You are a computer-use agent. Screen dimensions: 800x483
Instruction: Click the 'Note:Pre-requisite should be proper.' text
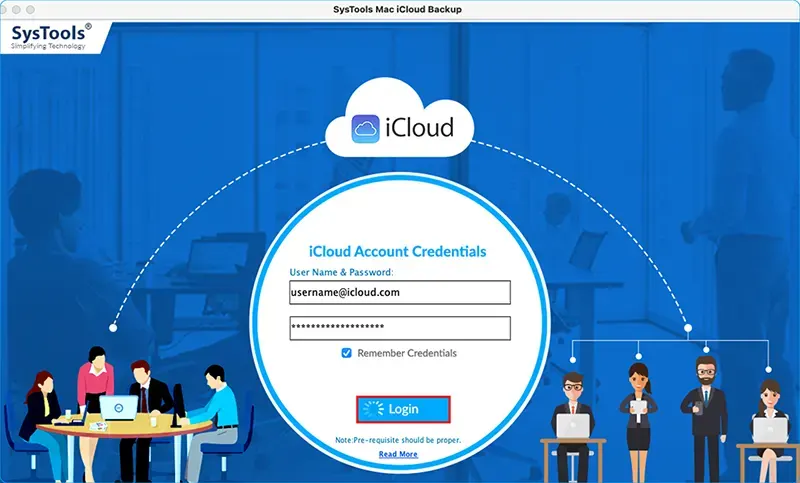(398, 440)
